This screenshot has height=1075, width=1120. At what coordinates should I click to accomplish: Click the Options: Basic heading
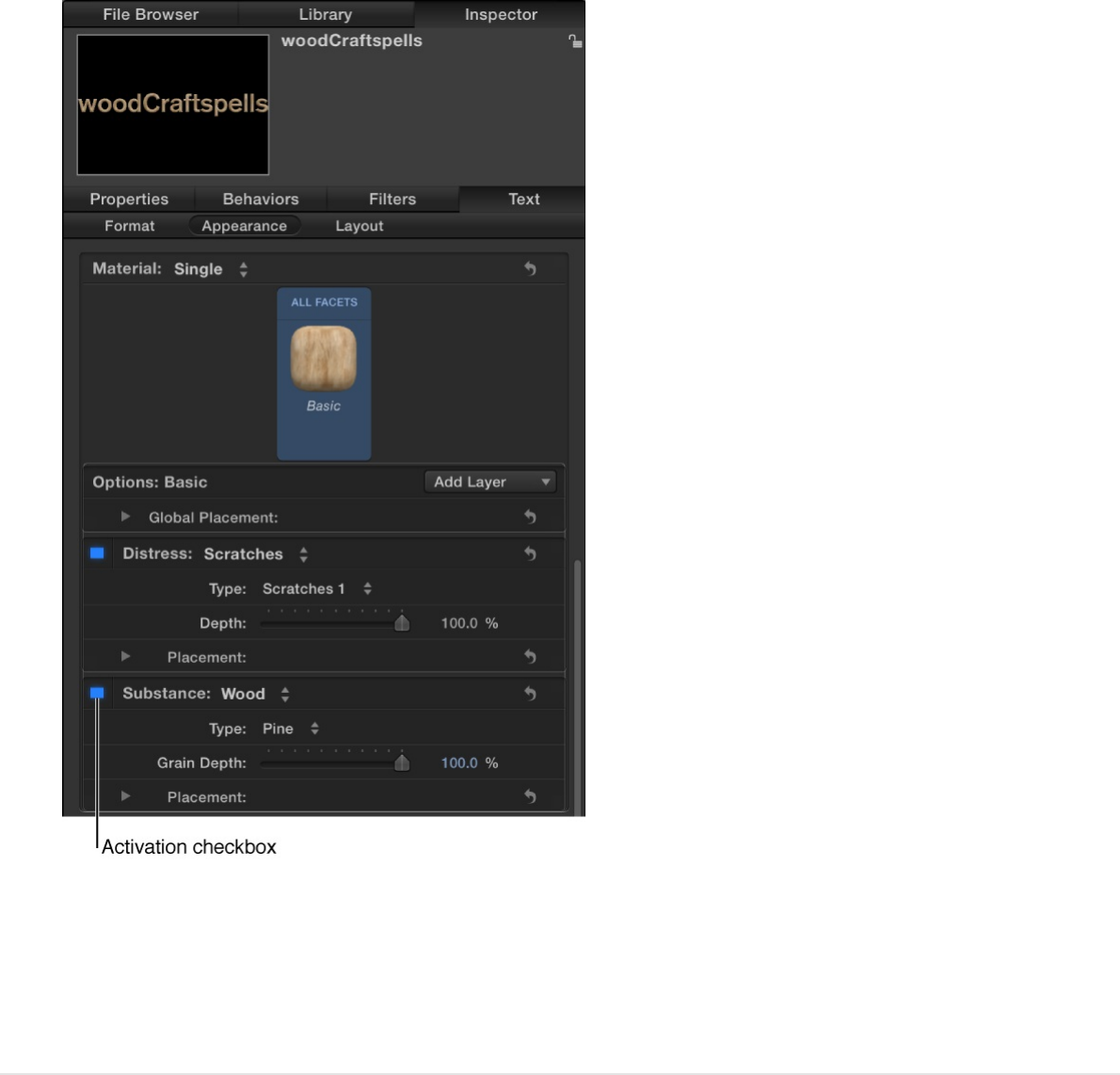(150, 482)
